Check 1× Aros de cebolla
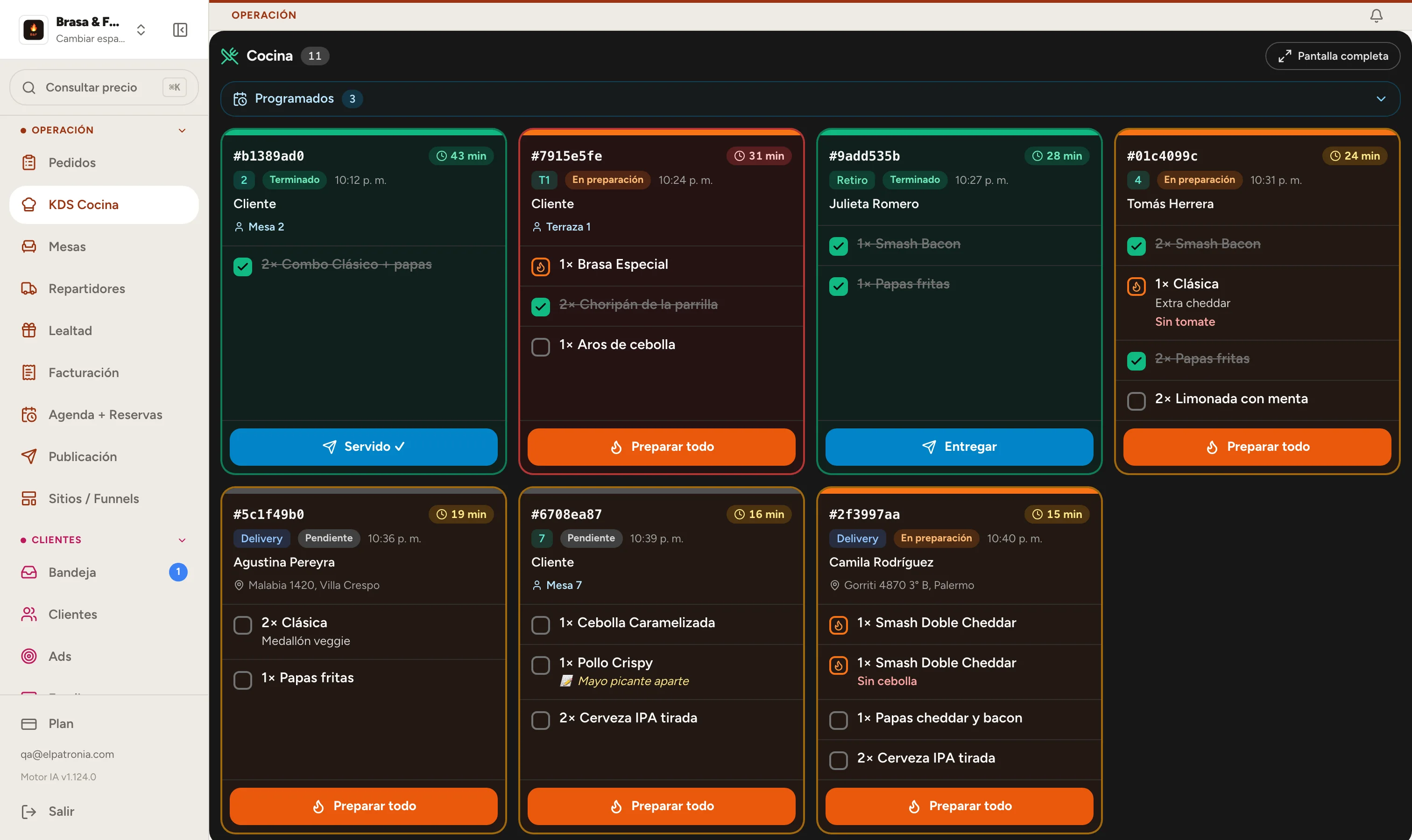 [540, 347]
